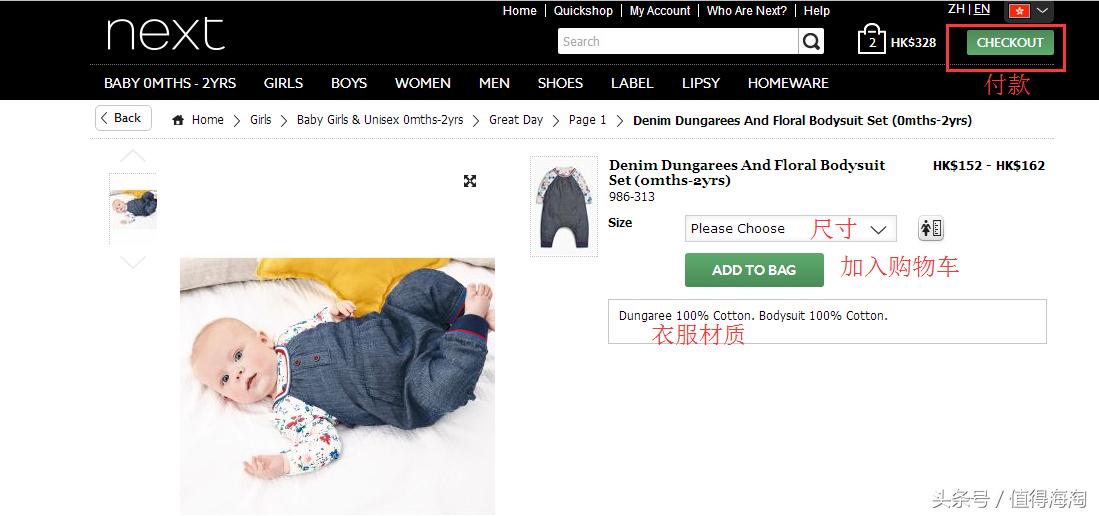Click the fullscreen expand image icon
The width and height of the screenshot is (1099, 516).
(470, 181)
